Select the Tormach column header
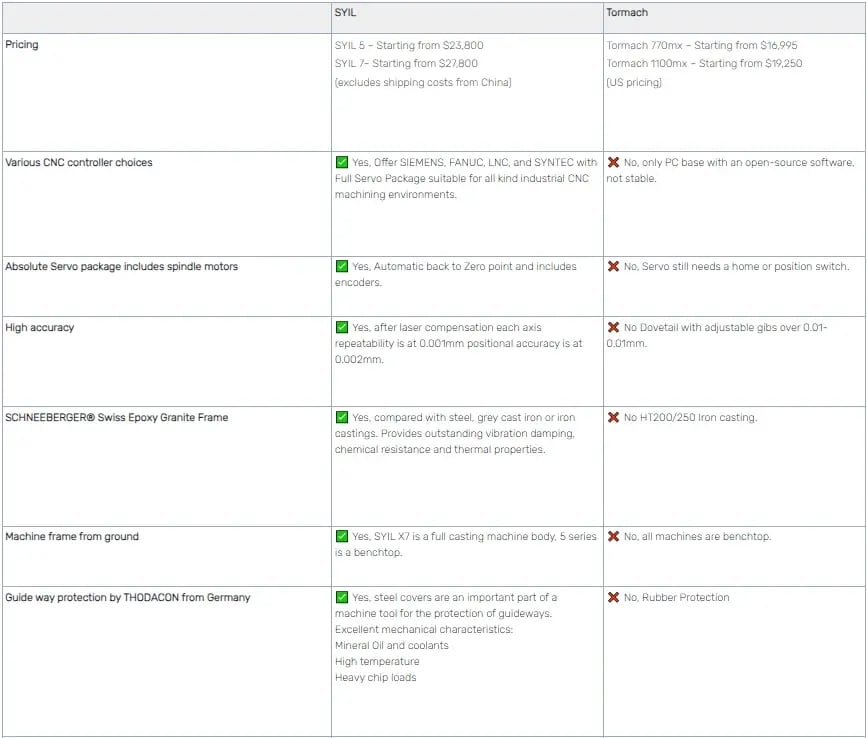The height and width of the screenshot is (738, 867). pos(627,12)
